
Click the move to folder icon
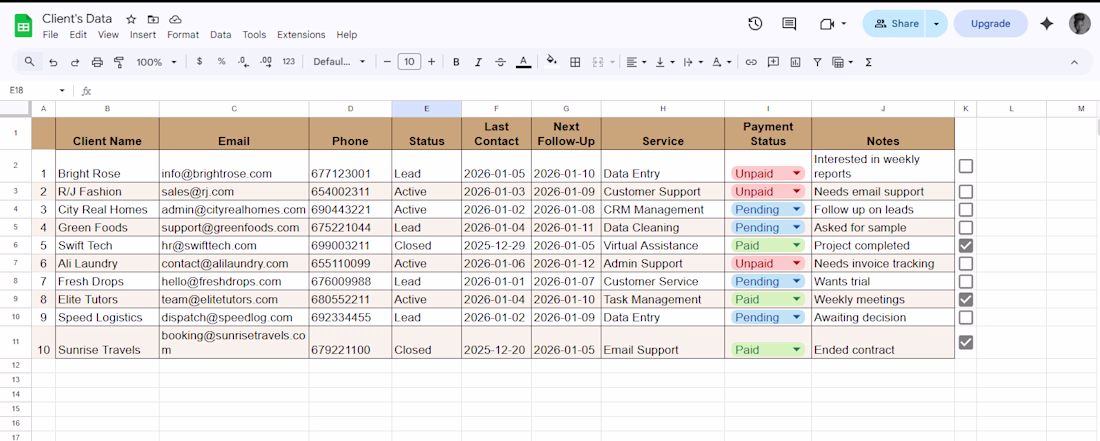click(153, 20)
